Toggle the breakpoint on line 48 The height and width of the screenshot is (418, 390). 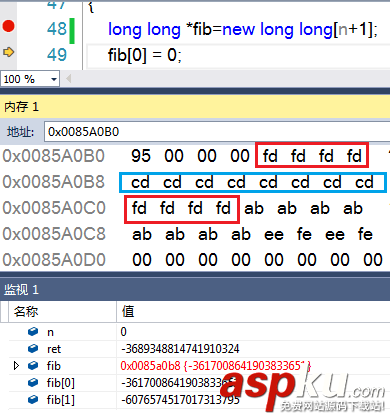click(x=8, y=26)
